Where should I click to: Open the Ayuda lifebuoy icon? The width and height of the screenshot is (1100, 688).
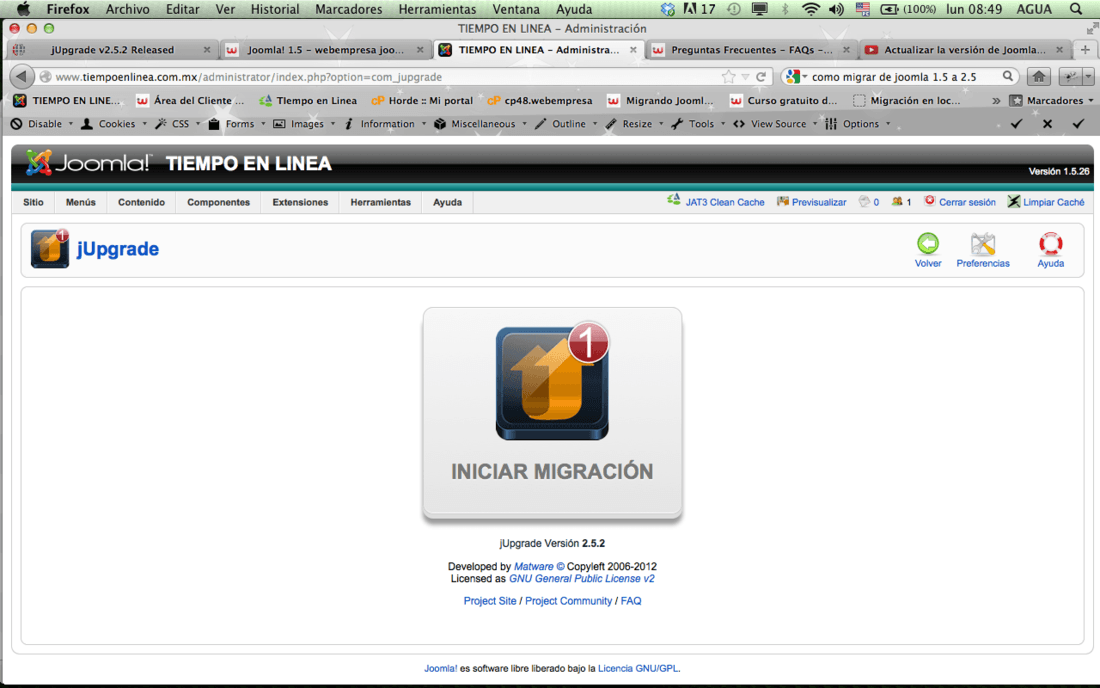tap(1050, 244)
